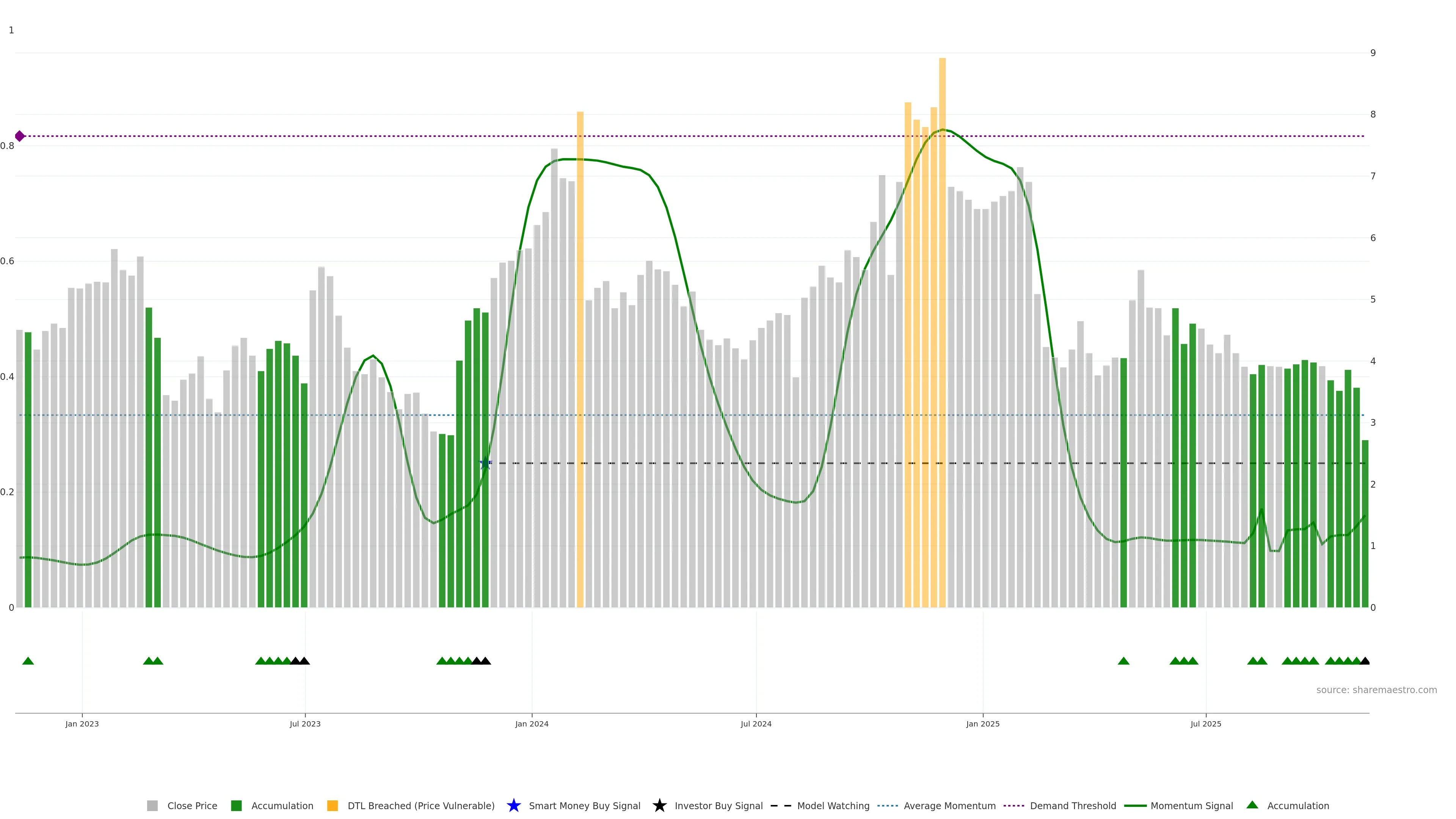Click the black Investor Buy Signal star in legend
Image resolution: width=1456 pixels, height=819 pixels.
(x=659, y=805)
